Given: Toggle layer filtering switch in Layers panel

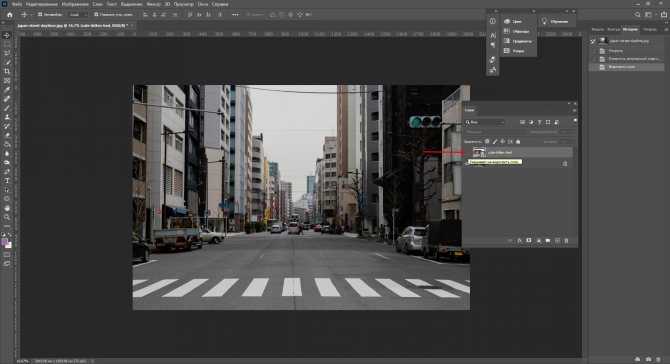Looking at the screenshot, I should click(x=575, y=121).
